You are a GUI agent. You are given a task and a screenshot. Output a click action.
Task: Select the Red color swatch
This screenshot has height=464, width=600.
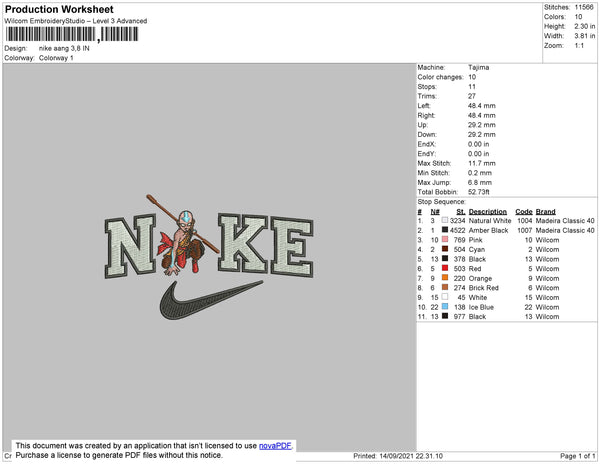click(x=445, y=268)
